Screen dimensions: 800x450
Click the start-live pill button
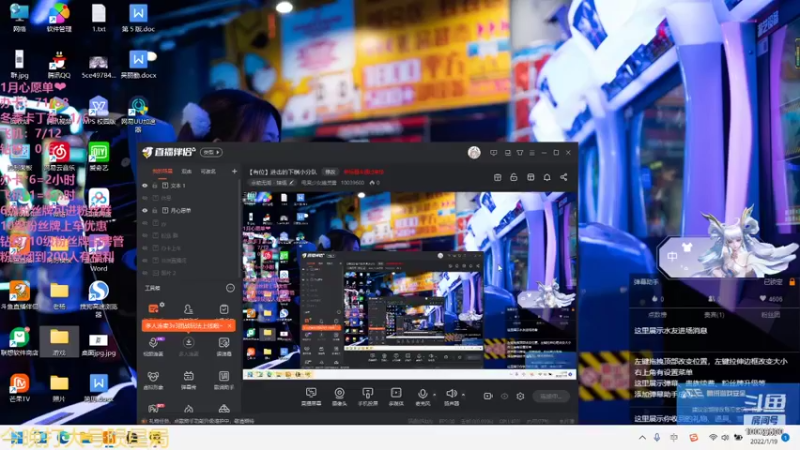(551, 396)
